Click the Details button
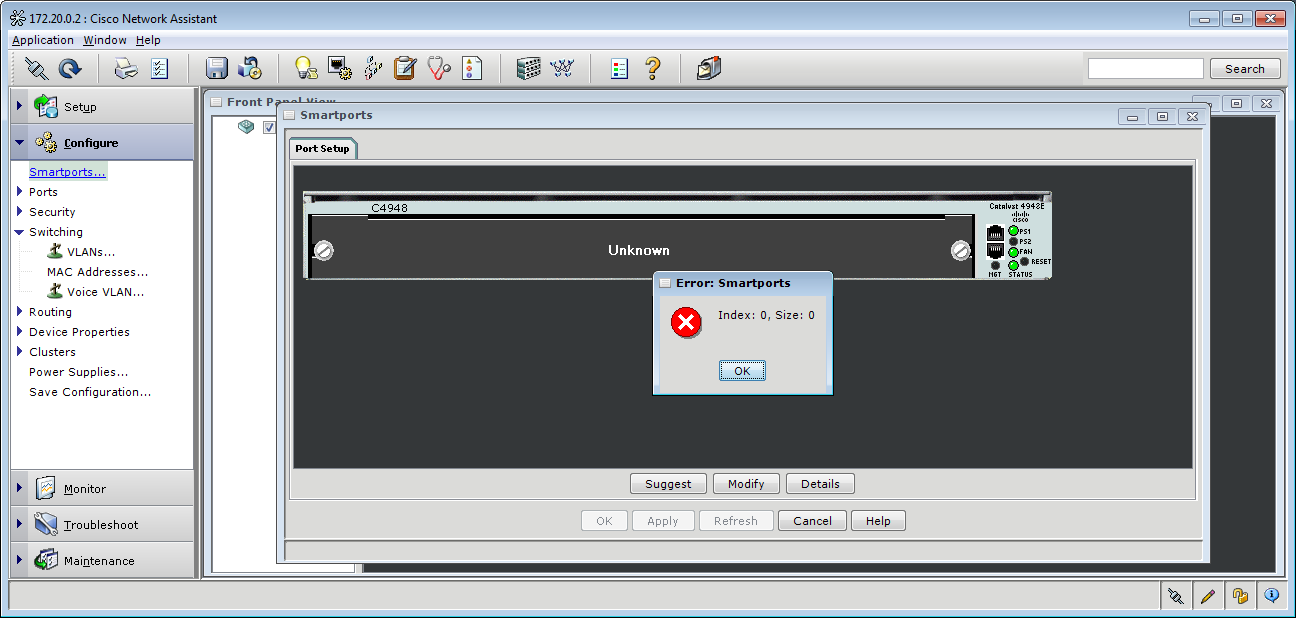1296x618 pixels. (x=820, y=484)
